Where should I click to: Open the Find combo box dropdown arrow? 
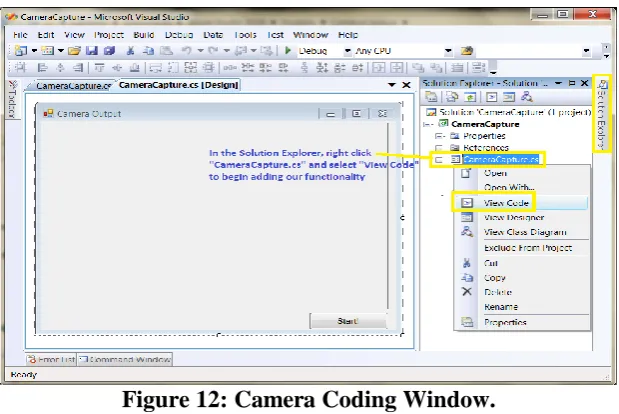pyautogui.click(x=586, y=51)
